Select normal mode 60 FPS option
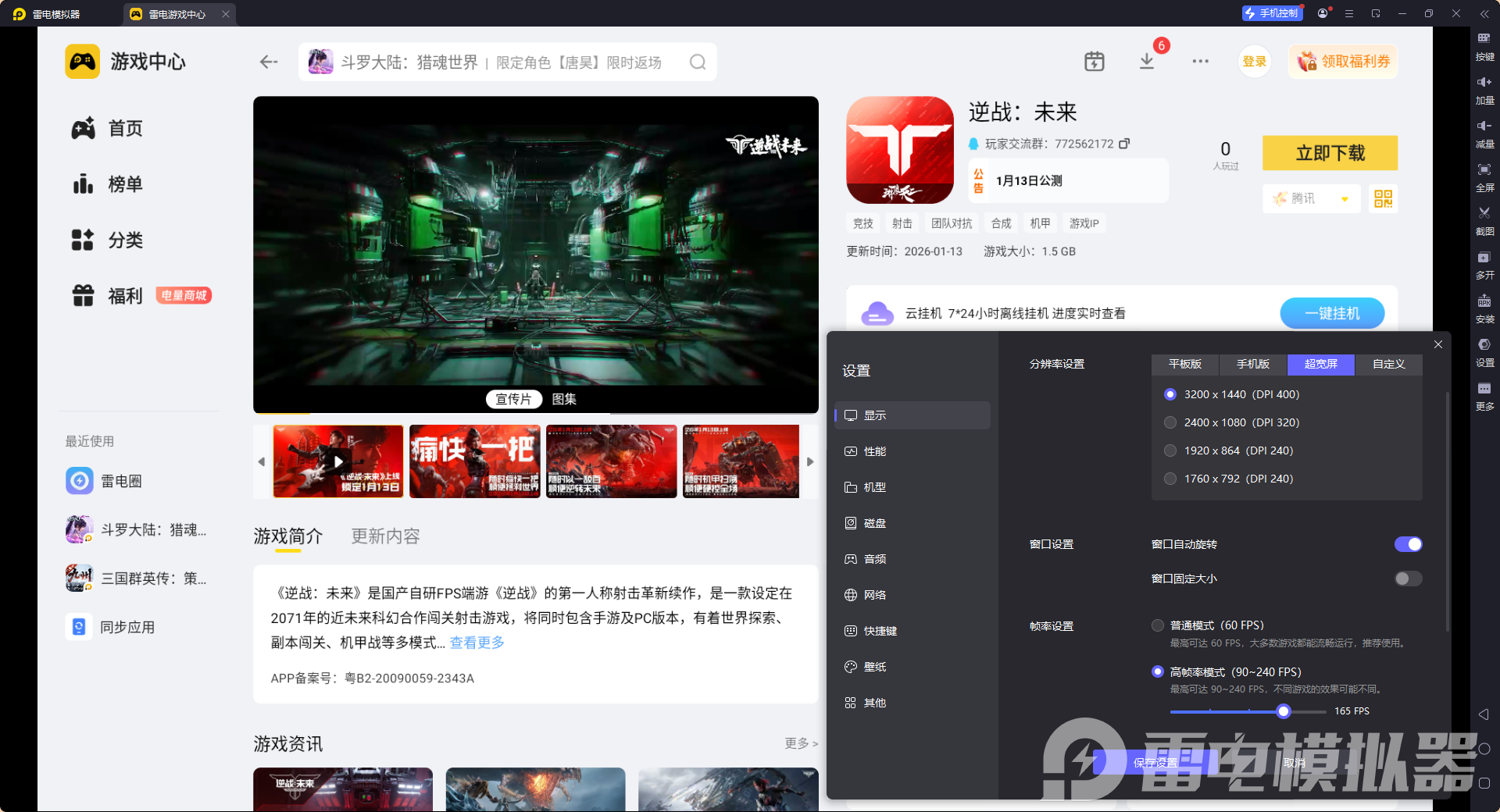1500x812 pixels. pos(1158,625)
